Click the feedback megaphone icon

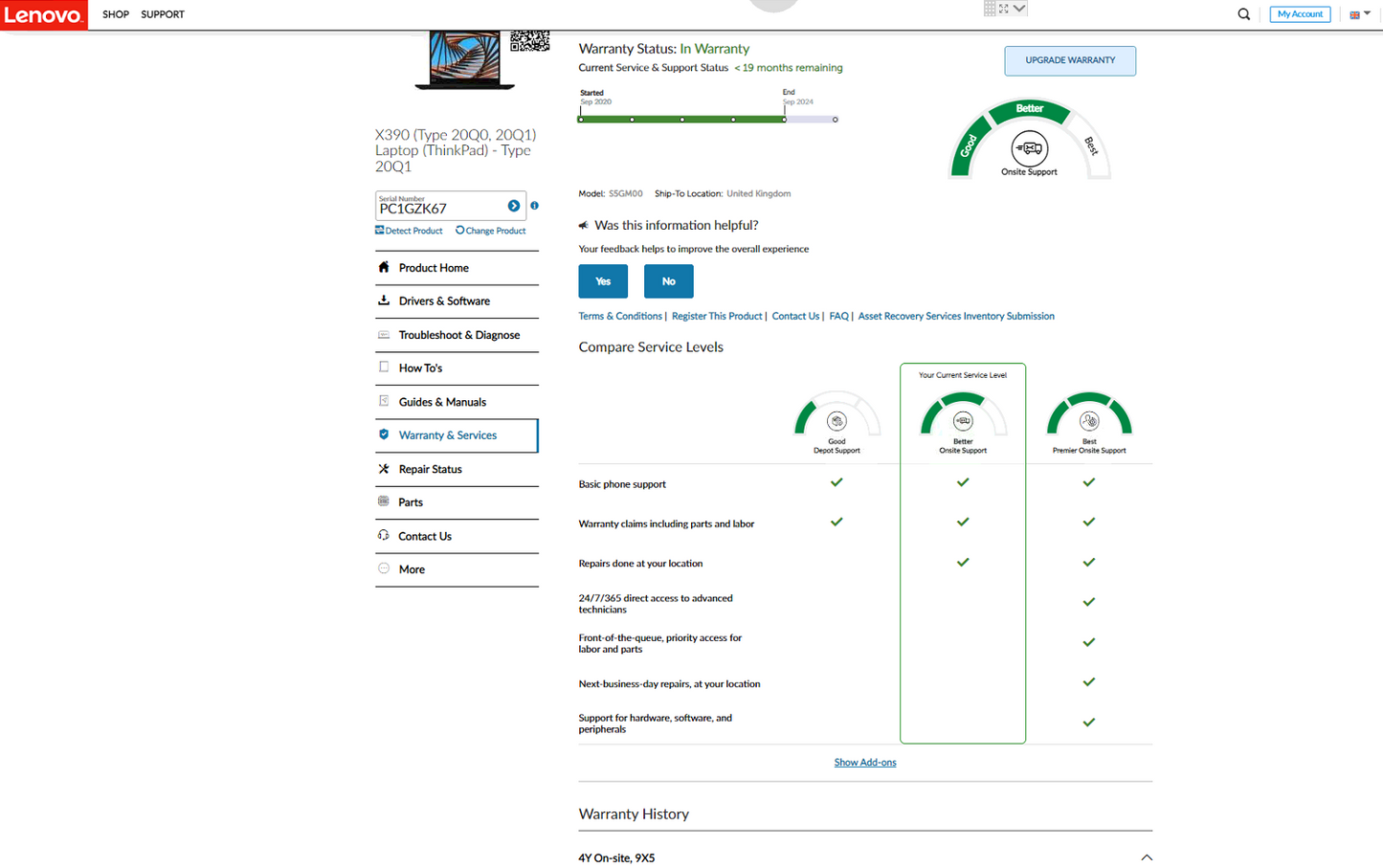pos(584,226)
